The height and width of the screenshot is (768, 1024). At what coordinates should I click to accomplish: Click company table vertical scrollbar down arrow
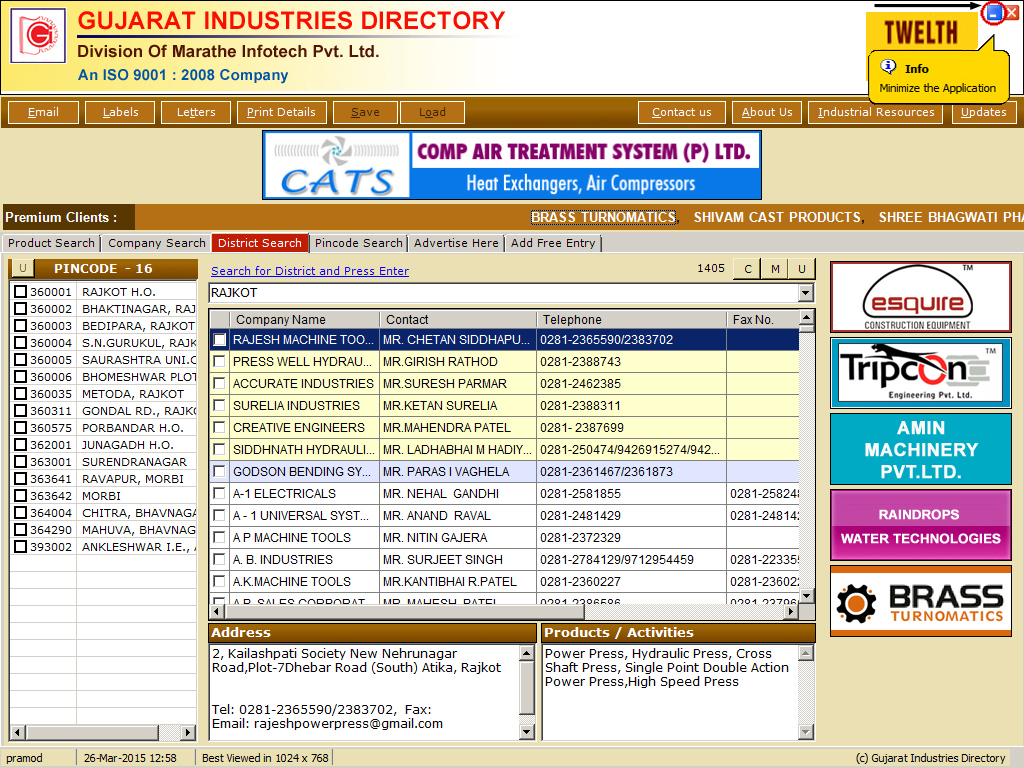[x=807, y=595]
